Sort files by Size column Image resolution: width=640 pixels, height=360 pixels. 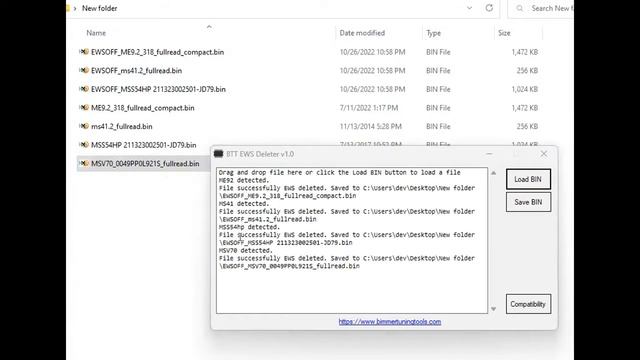pos(504,33)
